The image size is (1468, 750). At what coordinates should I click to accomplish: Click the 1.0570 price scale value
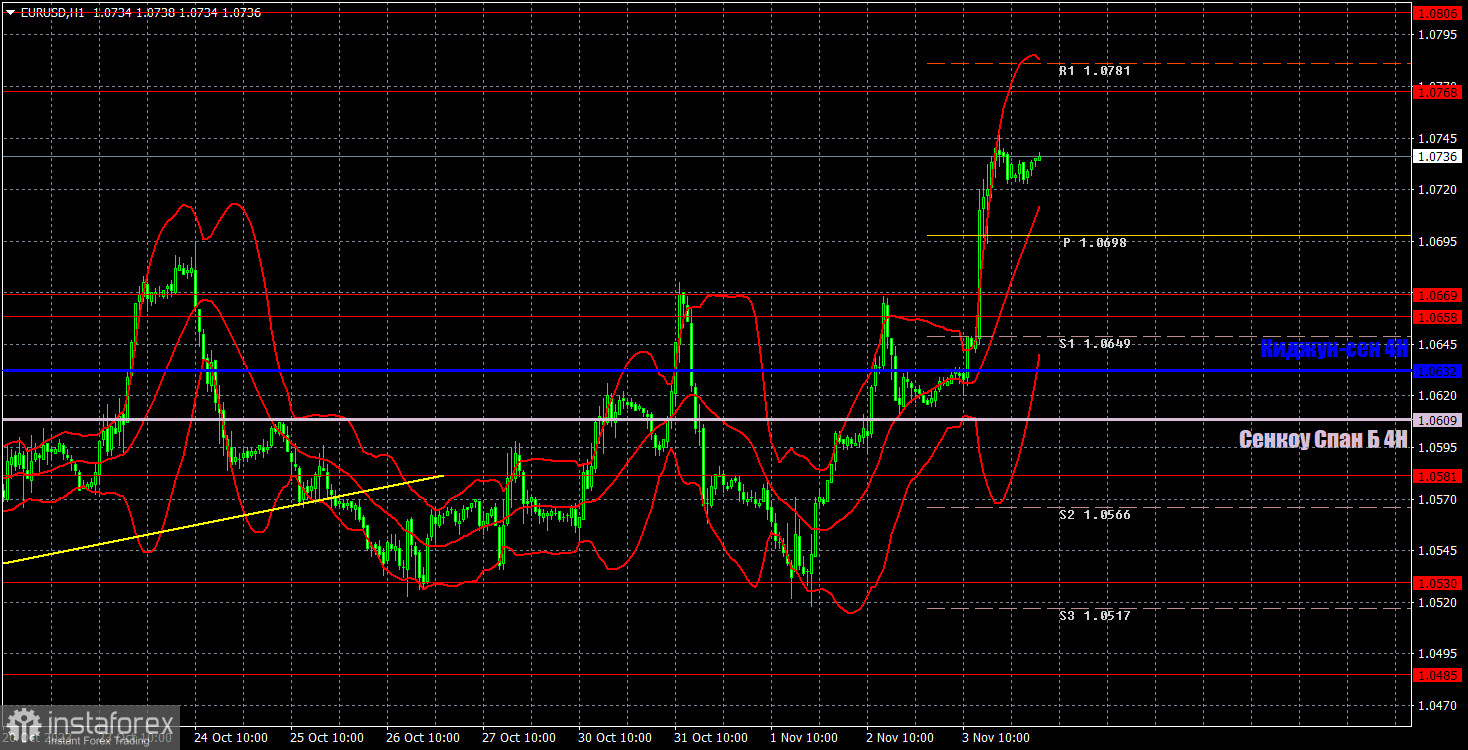coord(1438,499)
